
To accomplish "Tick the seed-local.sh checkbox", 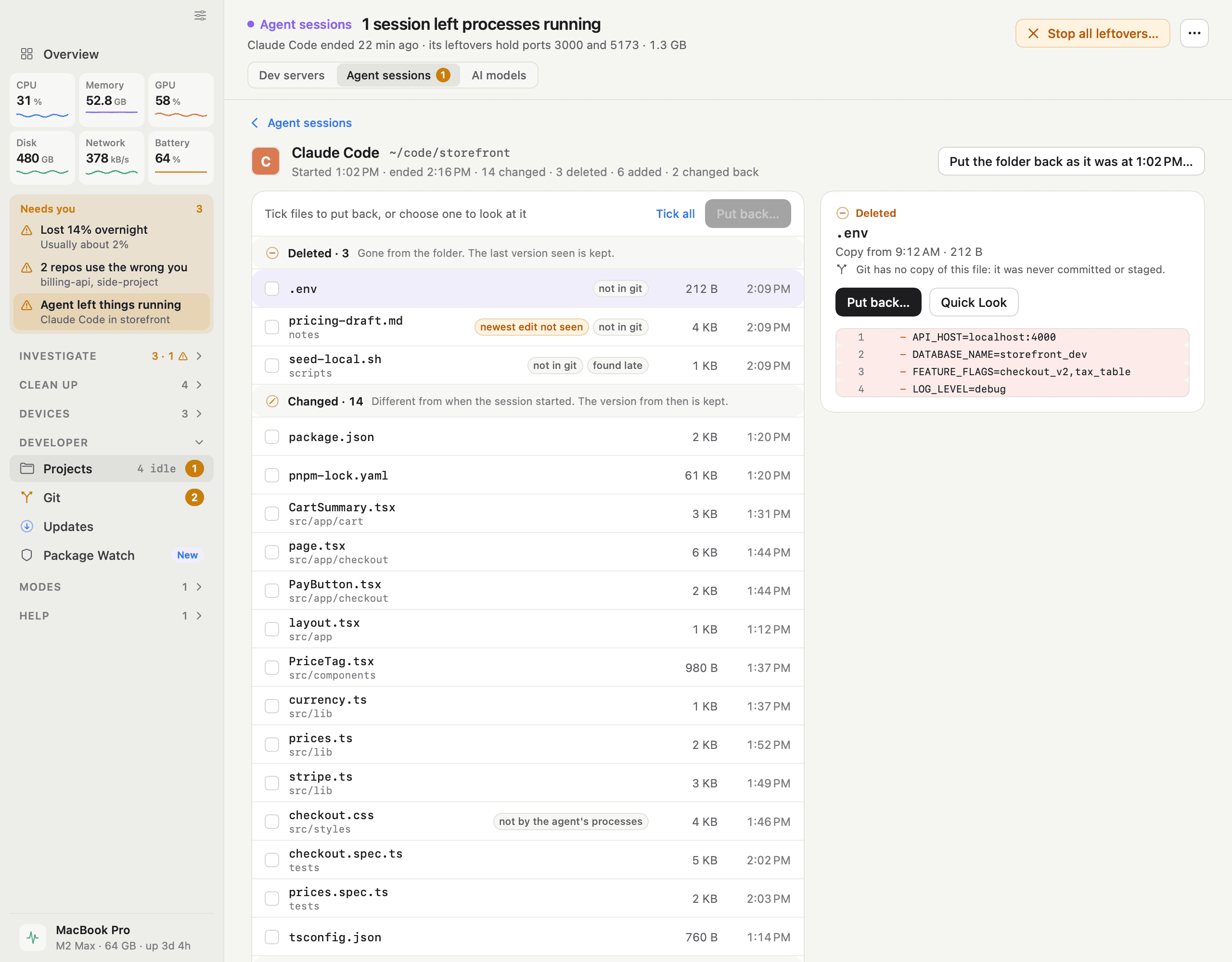I will pyautogui.click(x=272, y=366).
